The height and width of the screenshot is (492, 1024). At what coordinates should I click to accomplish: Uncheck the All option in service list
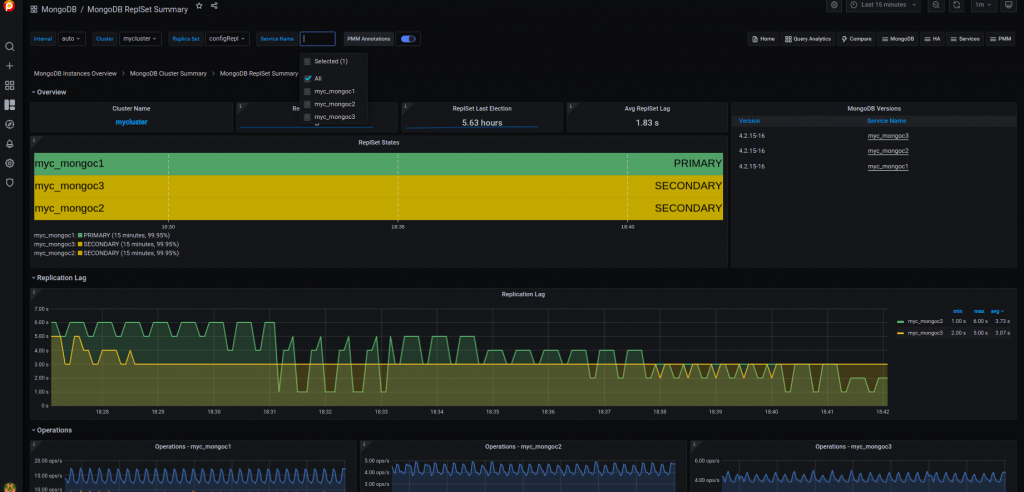pos(308,78)
